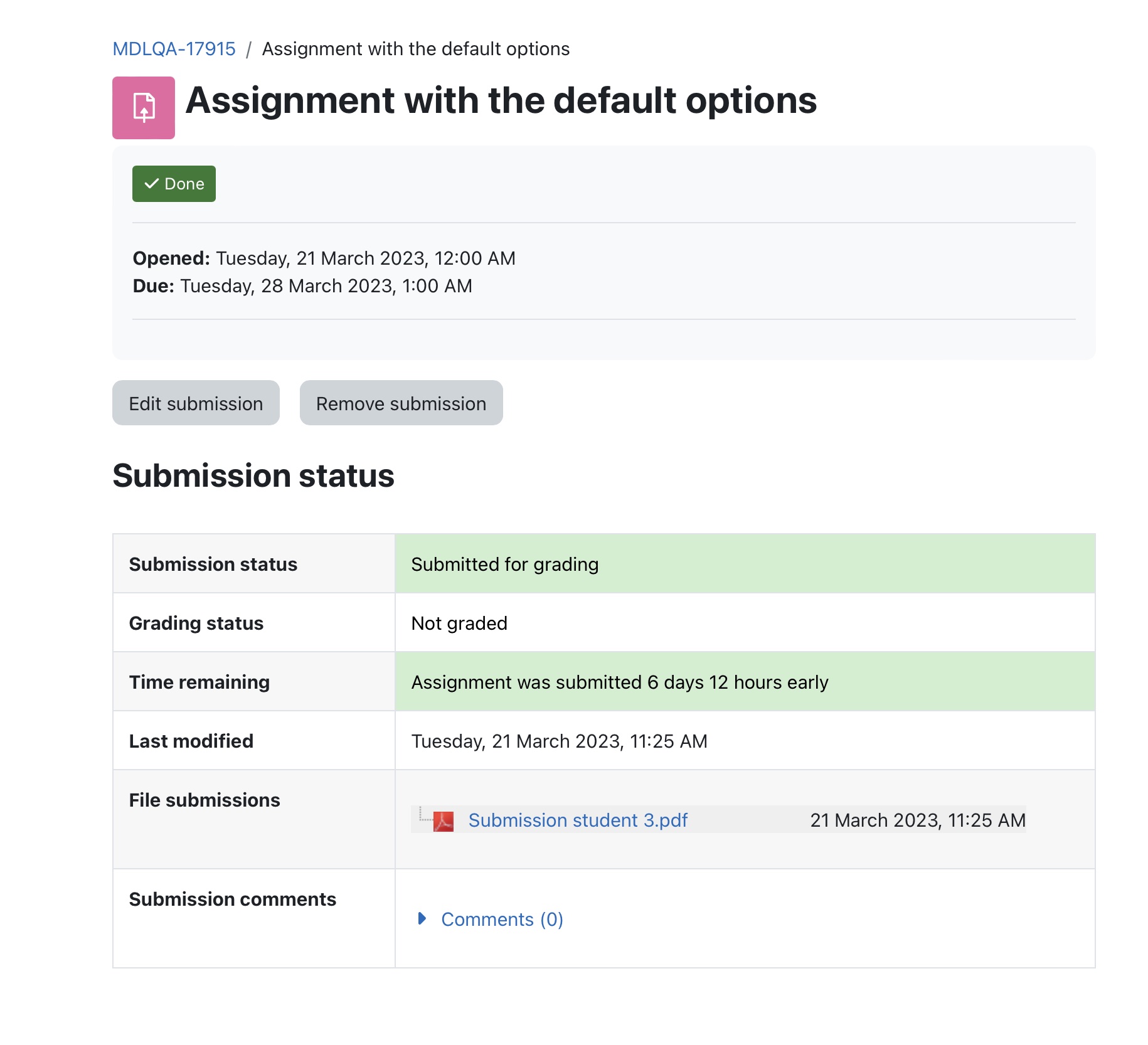
Task: Click the submitted 6 days early cell
Action: click(745, 682)
